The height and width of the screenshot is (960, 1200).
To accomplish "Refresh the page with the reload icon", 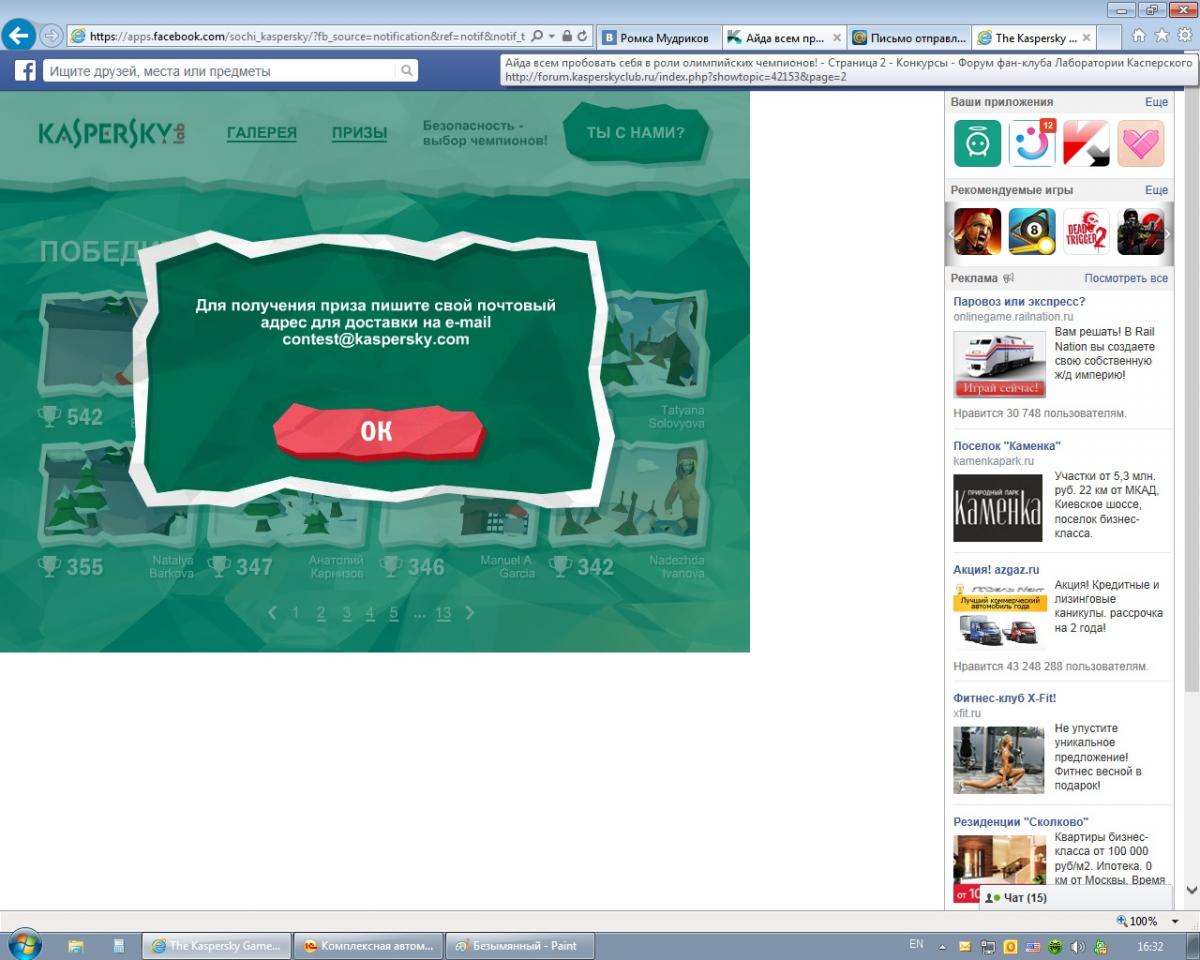I will pos(582,36).
